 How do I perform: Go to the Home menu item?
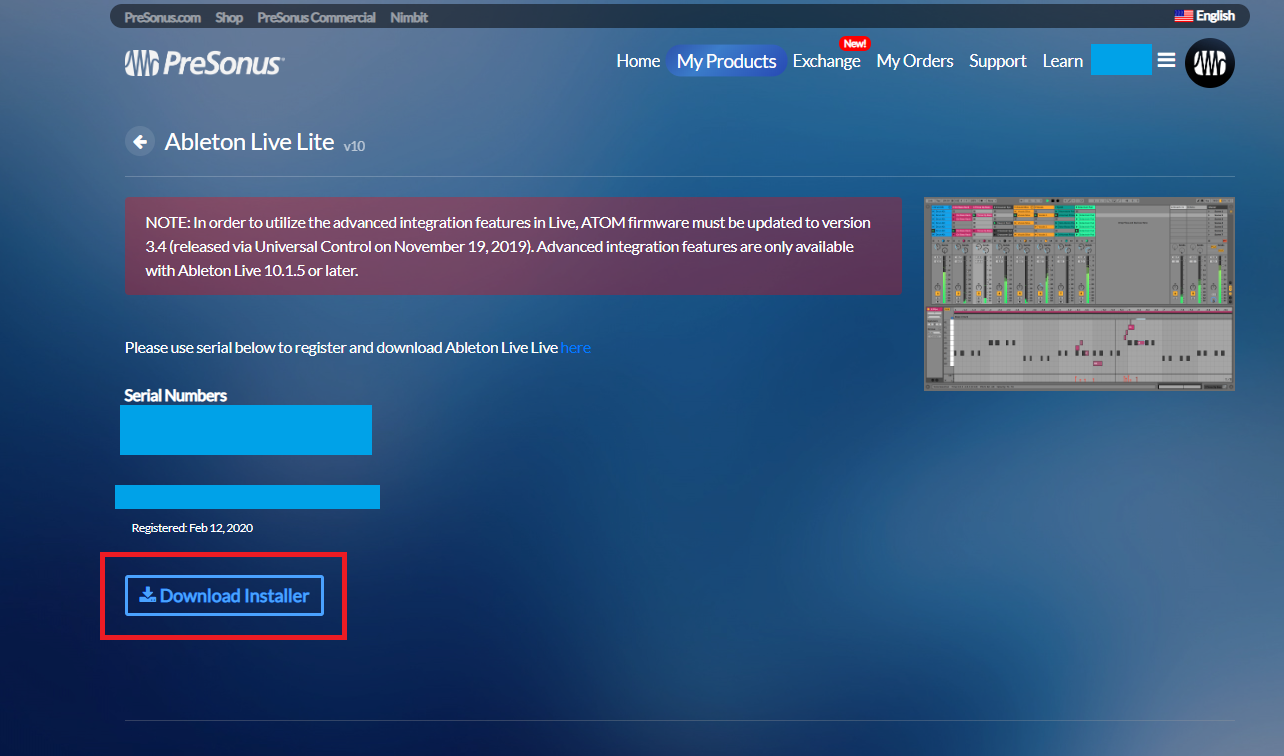[x=638, y=61]
